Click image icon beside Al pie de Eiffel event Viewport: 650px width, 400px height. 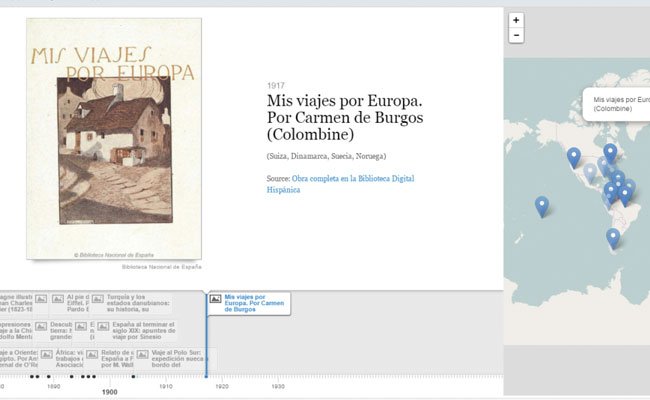(58, 298)
